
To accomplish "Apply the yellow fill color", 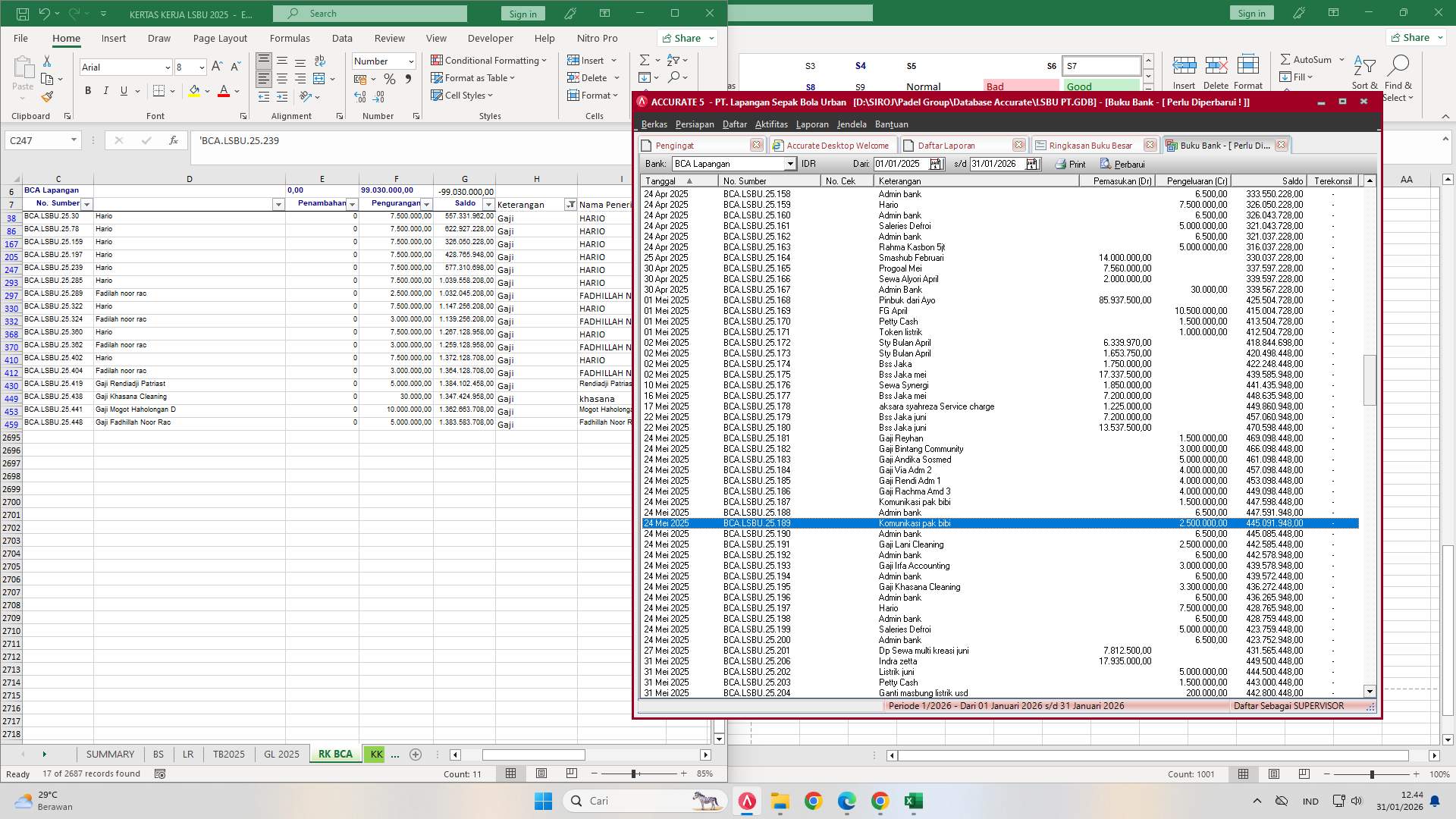I will click(194, 91).
